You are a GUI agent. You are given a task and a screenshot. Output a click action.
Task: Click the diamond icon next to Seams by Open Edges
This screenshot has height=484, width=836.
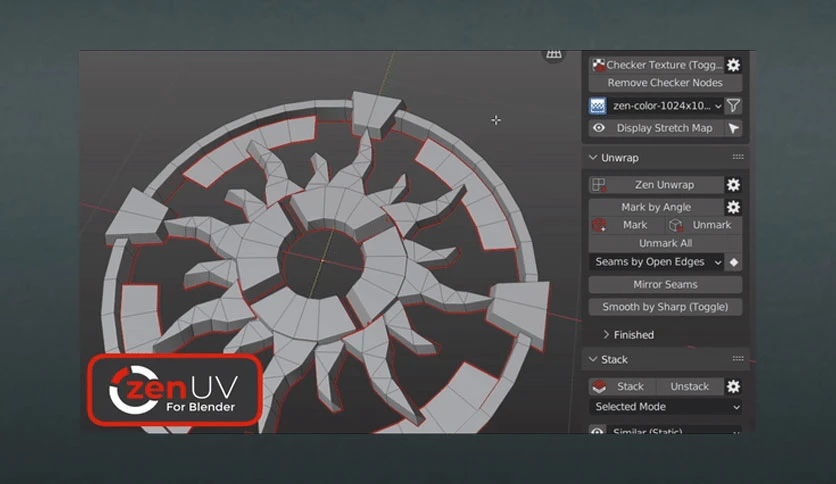click(734, 262)
